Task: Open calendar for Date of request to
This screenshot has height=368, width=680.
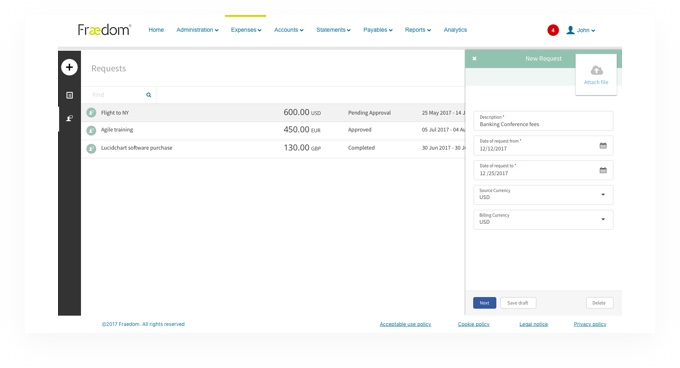Action: coord(603,170)
